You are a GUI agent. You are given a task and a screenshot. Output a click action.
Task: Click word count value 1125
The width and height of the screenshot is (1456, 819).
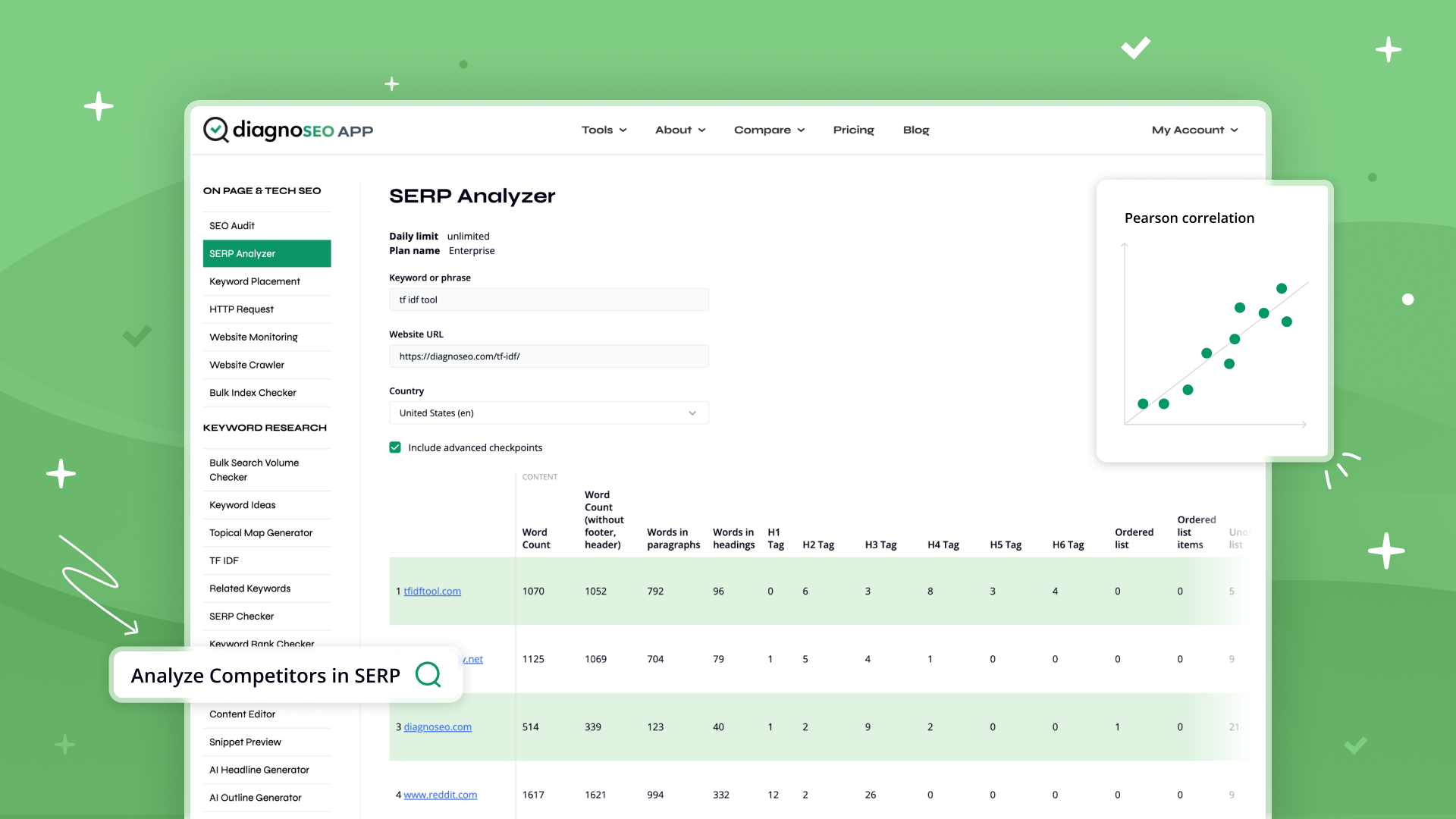click(533, 660)
